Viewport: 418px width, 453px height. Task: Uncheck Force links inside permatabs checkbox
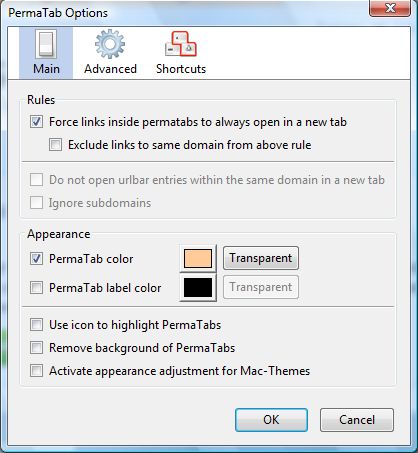(x=36, y=122)
